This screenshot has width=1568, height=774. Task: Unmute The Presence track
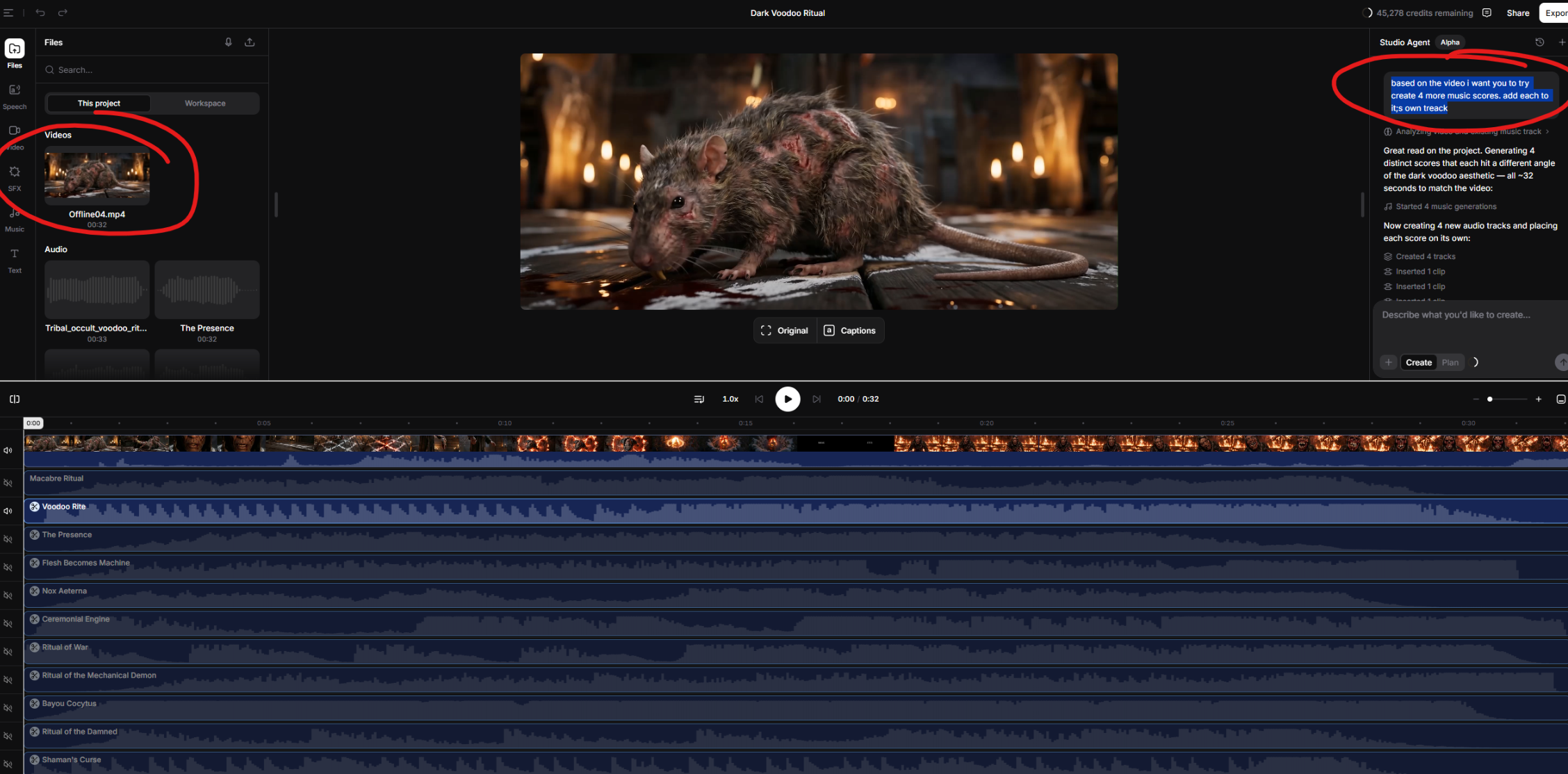click(8, 539)
